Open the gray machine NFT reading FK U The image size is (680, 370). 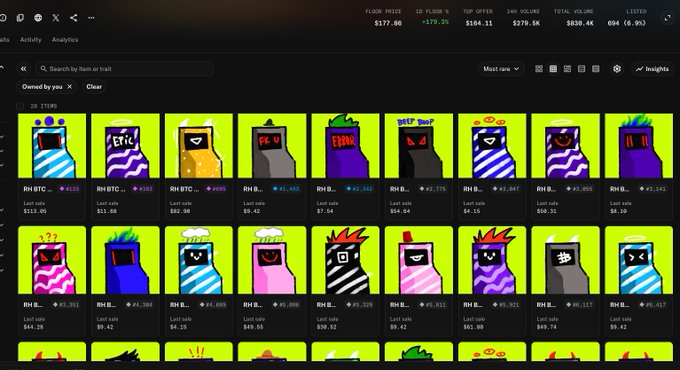[x=272, y=146]
